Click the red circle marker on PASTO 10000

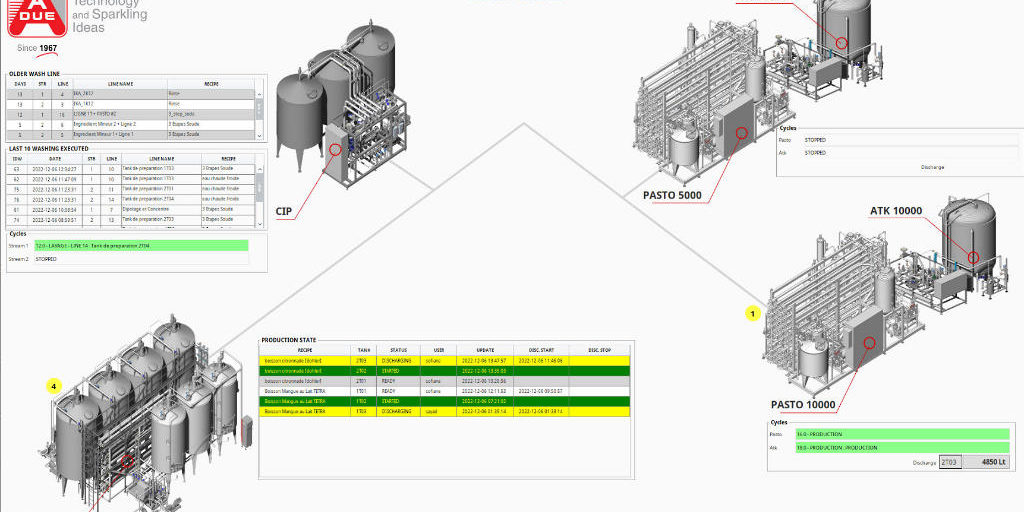pos(869,342)
